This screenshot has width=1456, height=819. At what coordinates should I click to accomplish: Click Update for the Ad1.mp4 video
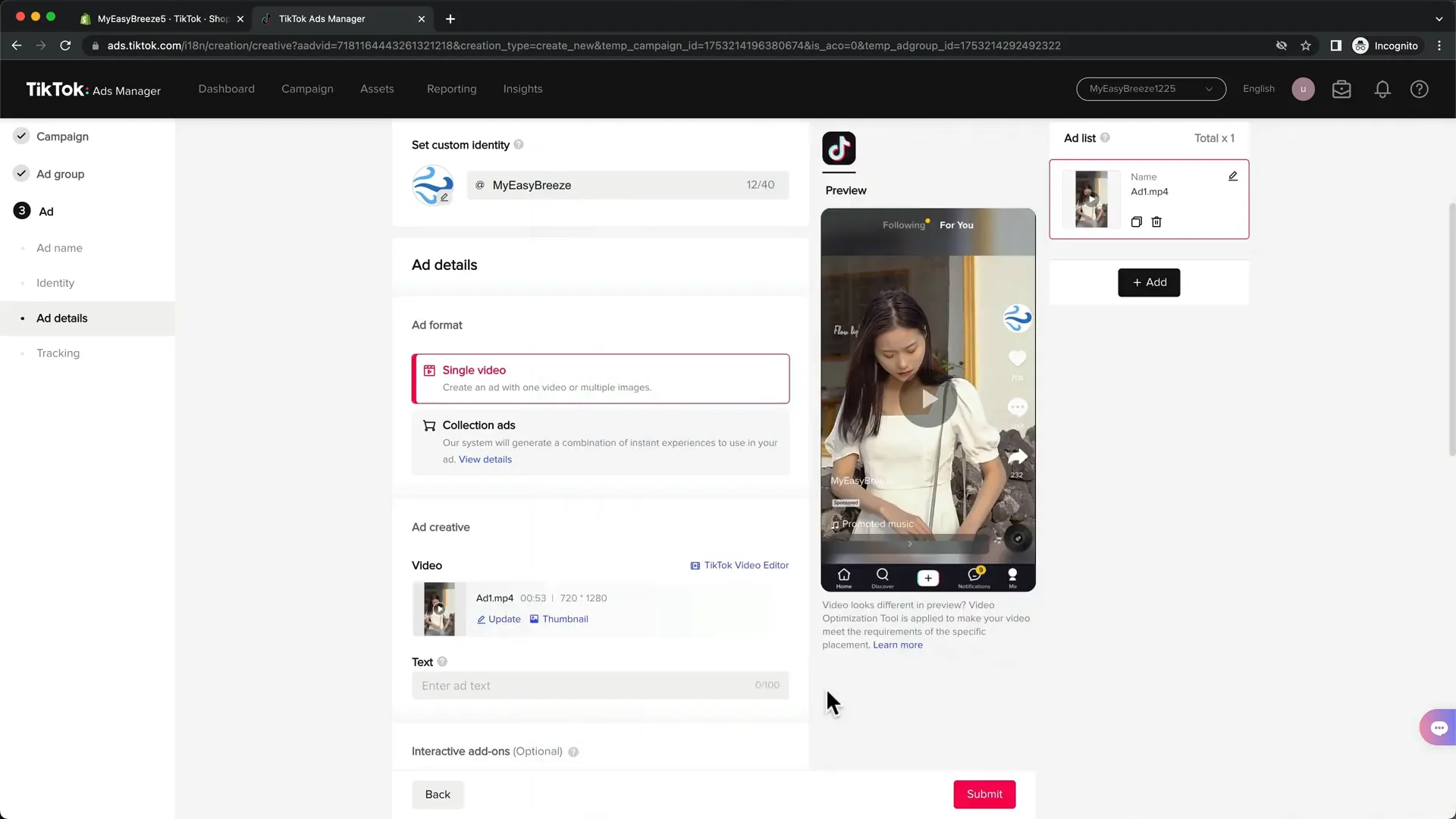point(498,620)
